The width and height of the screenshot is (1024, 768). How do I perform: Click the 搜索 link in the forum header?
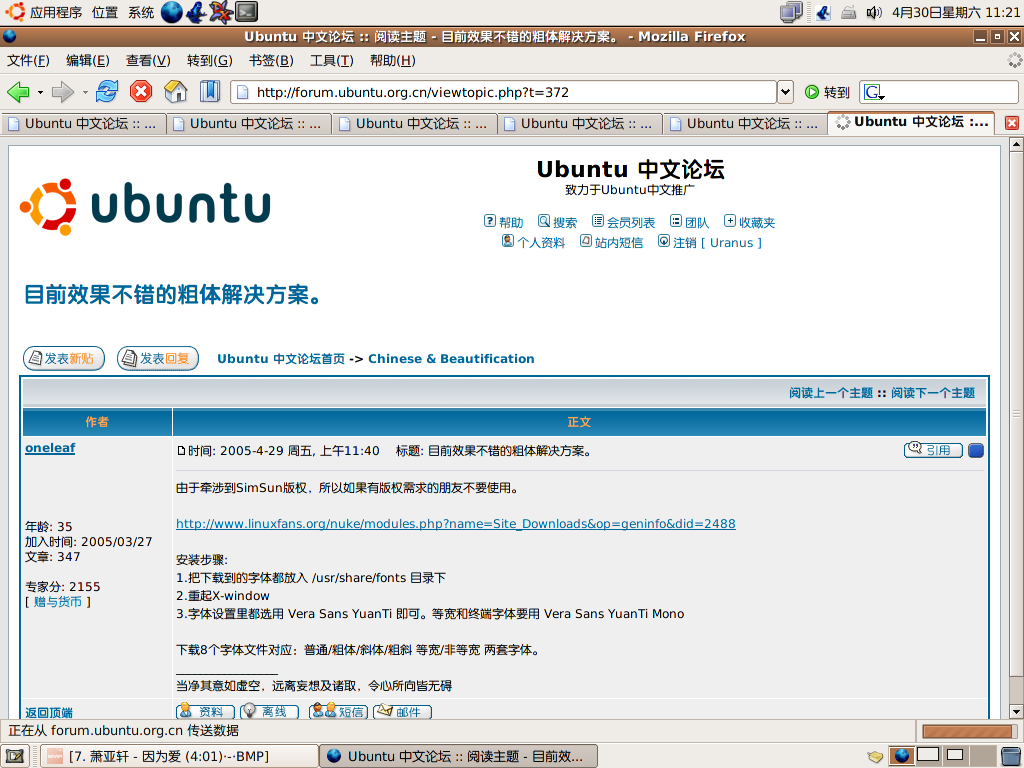557,222
